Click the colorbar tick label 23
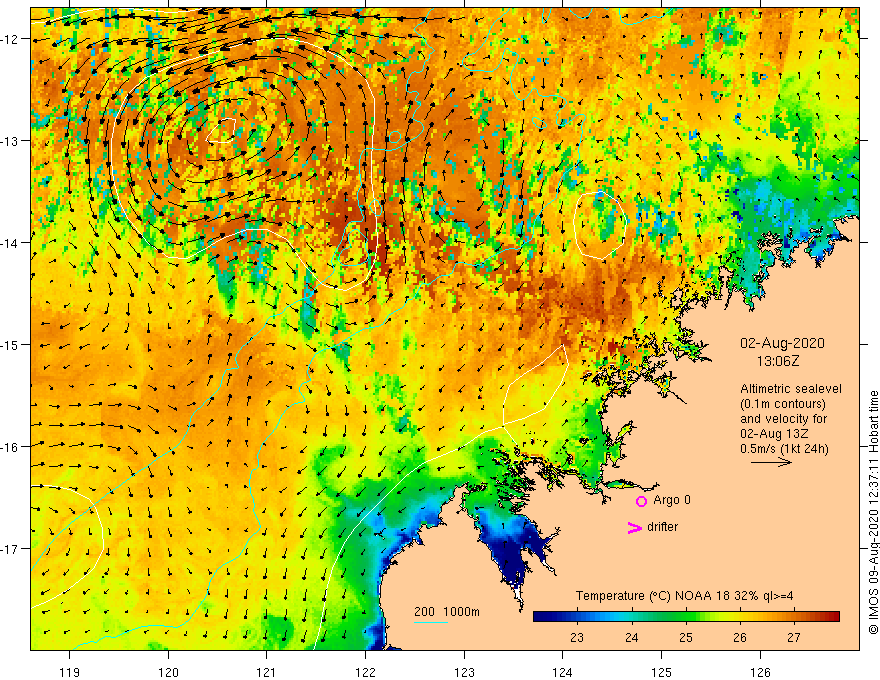Image resolution: width=880 pixels, height=680 pixels. [577, 637]
